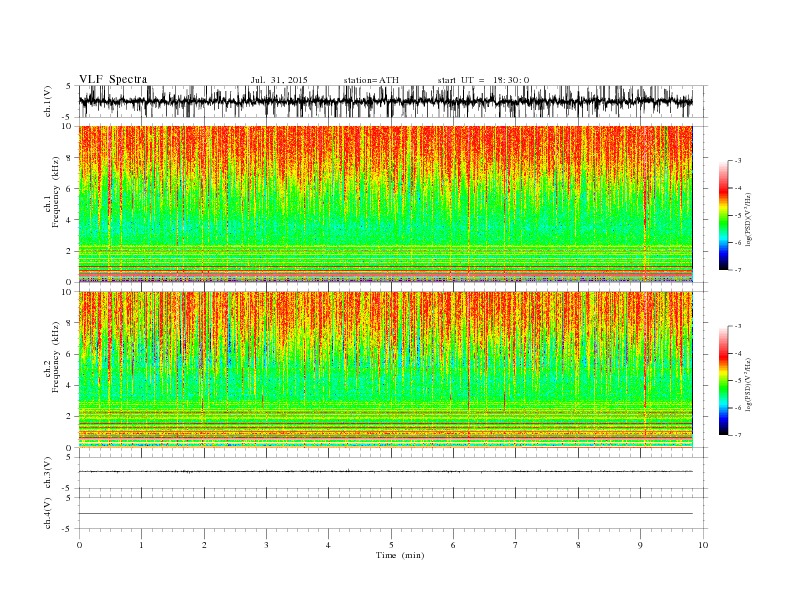Click the "-7" value below ch.2 colorbar
The width and height of the screenshot is (792, 612).
[738, 435]
